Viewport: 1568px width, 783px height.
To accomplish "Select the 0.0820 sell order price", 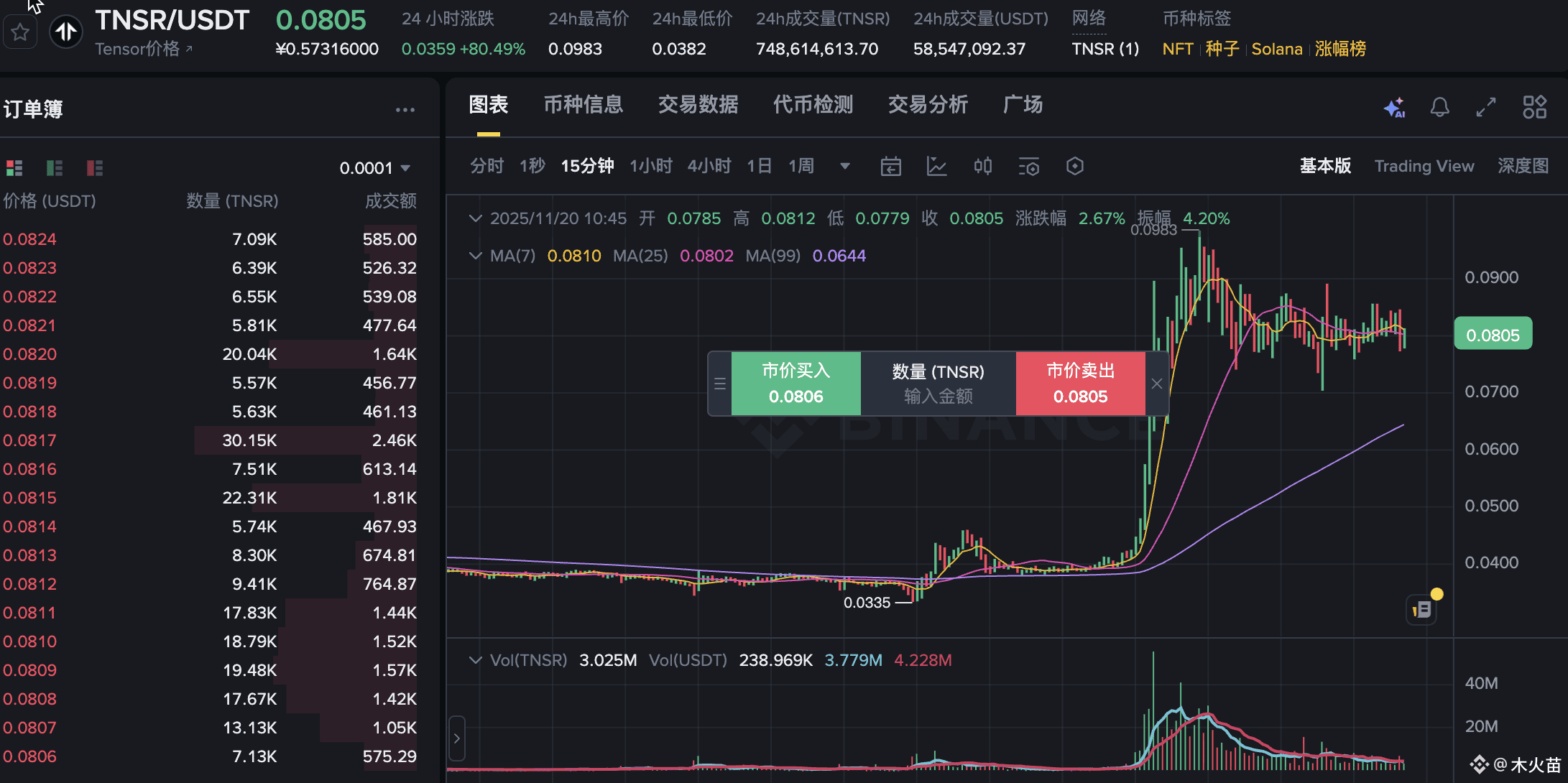I will 29,354.
